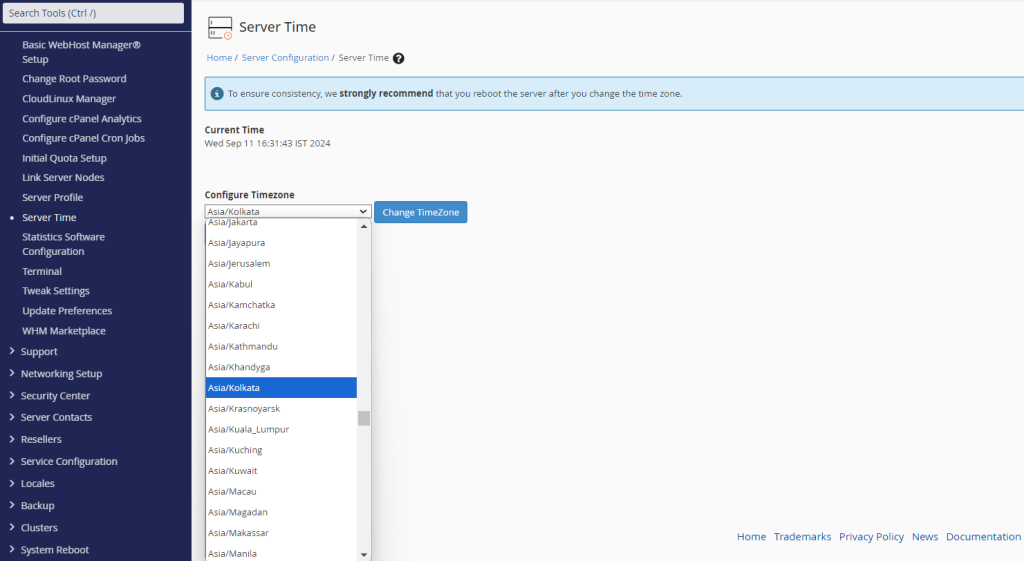This screenshot has width=1024, height=561.
Task: Click the Server Time page header icon
Action: pyautogui.click(x=220, y=28)
